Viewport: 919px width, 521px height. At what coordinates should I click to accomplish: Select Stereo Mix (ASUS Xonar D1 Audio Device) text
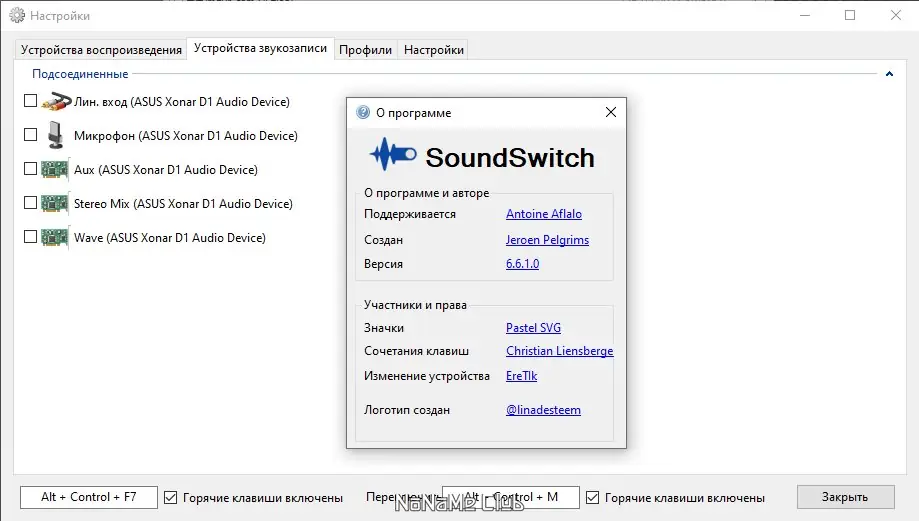183,204
